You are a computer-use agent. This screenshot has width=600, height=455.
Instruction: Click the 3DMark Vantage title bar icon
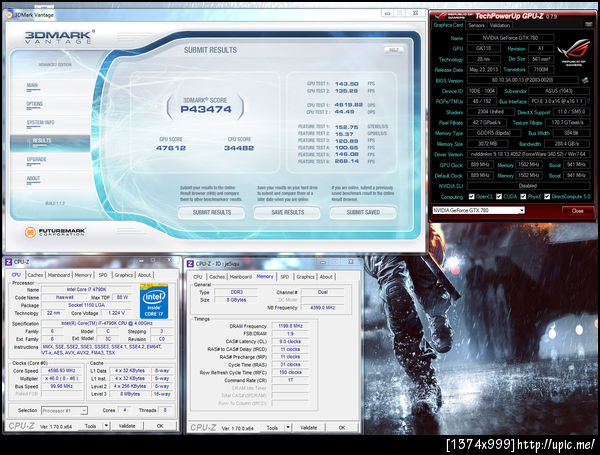pyautogui.click(x=10, y=15)
